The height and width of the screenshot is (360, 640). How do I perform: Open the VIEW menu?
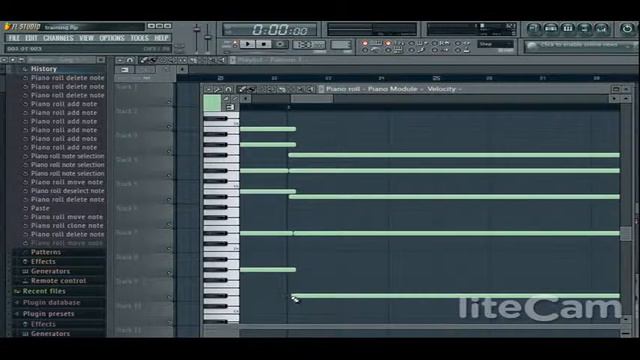tap(86, 38)
